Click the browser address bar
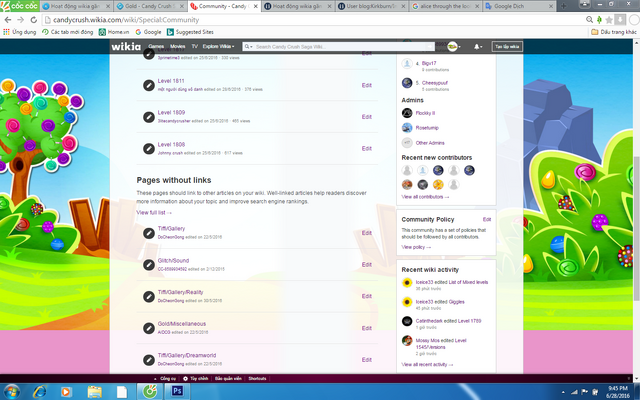640x400 pixels. [x=314, y=20]
